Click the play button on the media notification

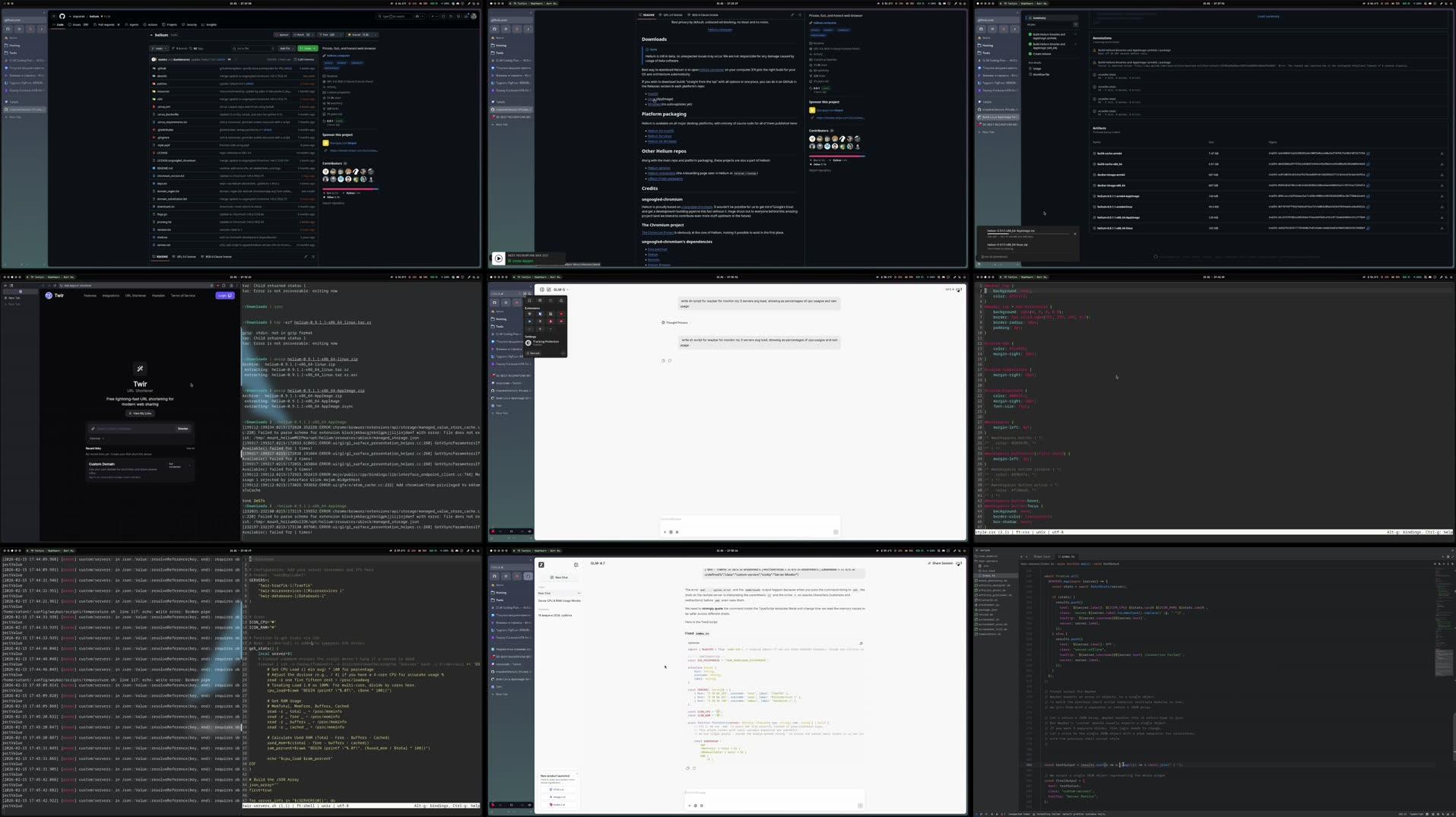click(x=499, y=259)
